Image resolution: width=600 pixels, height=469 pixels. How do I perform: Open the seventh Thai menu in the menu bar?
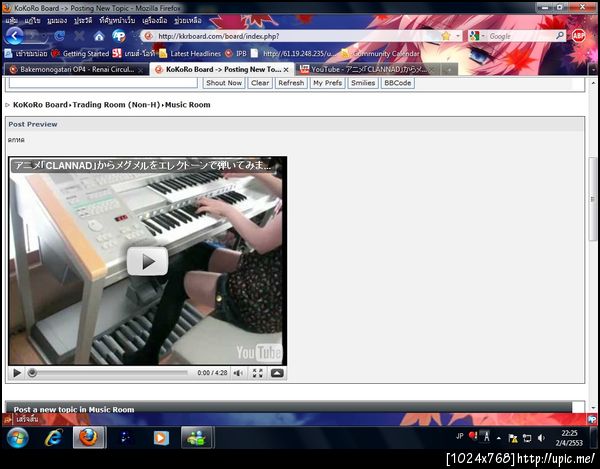click(188, 20)
